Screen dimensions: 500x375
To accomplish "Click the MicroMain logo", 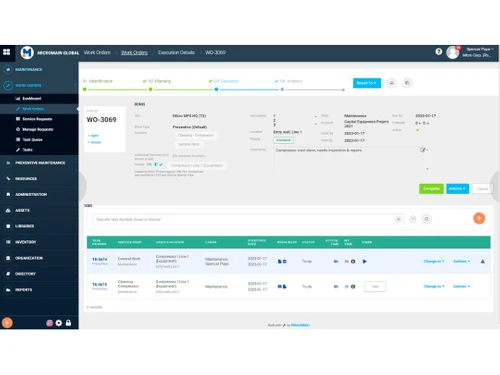I will tap(27, 52).
